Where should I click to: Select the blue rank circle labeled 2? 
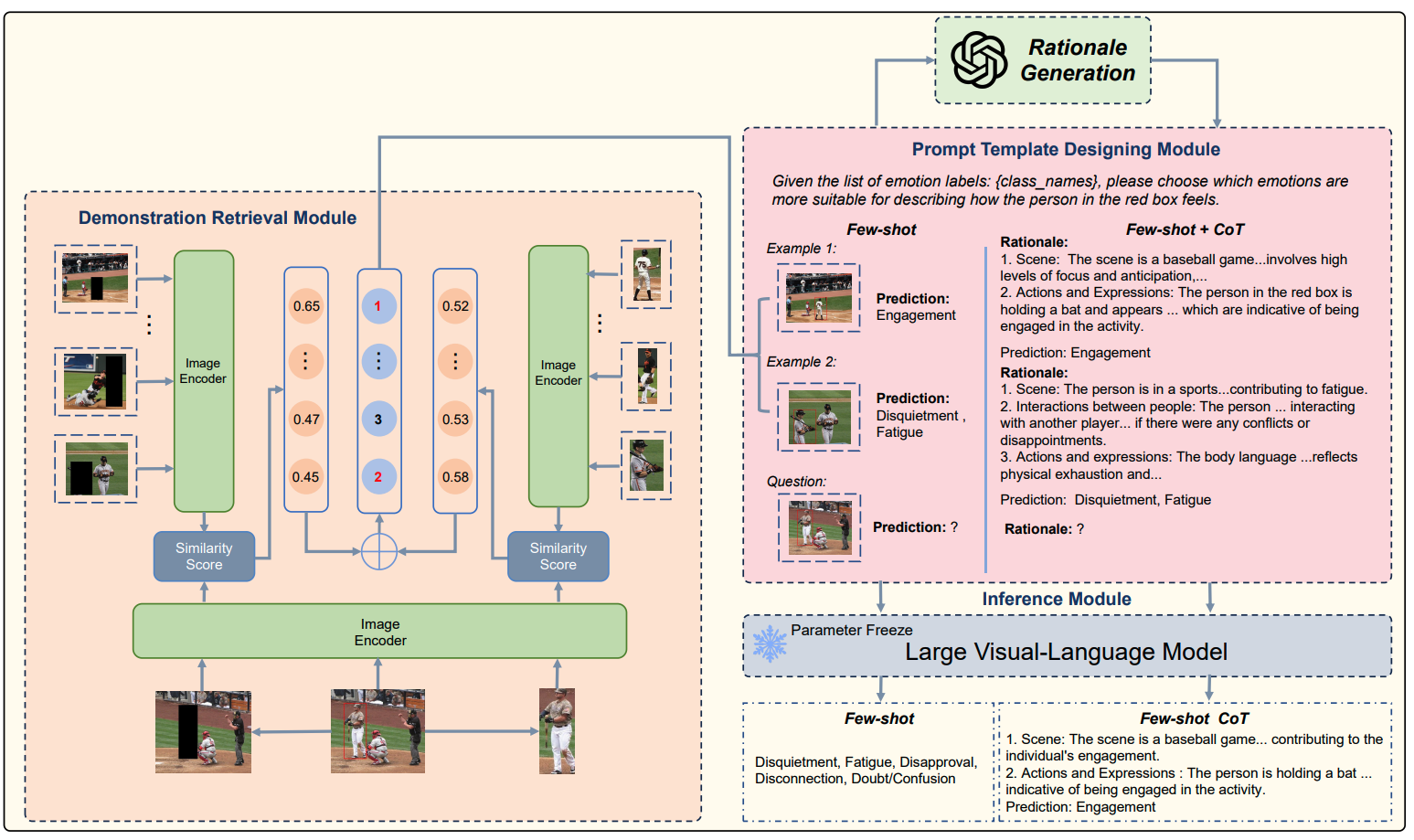pos(378,476)
